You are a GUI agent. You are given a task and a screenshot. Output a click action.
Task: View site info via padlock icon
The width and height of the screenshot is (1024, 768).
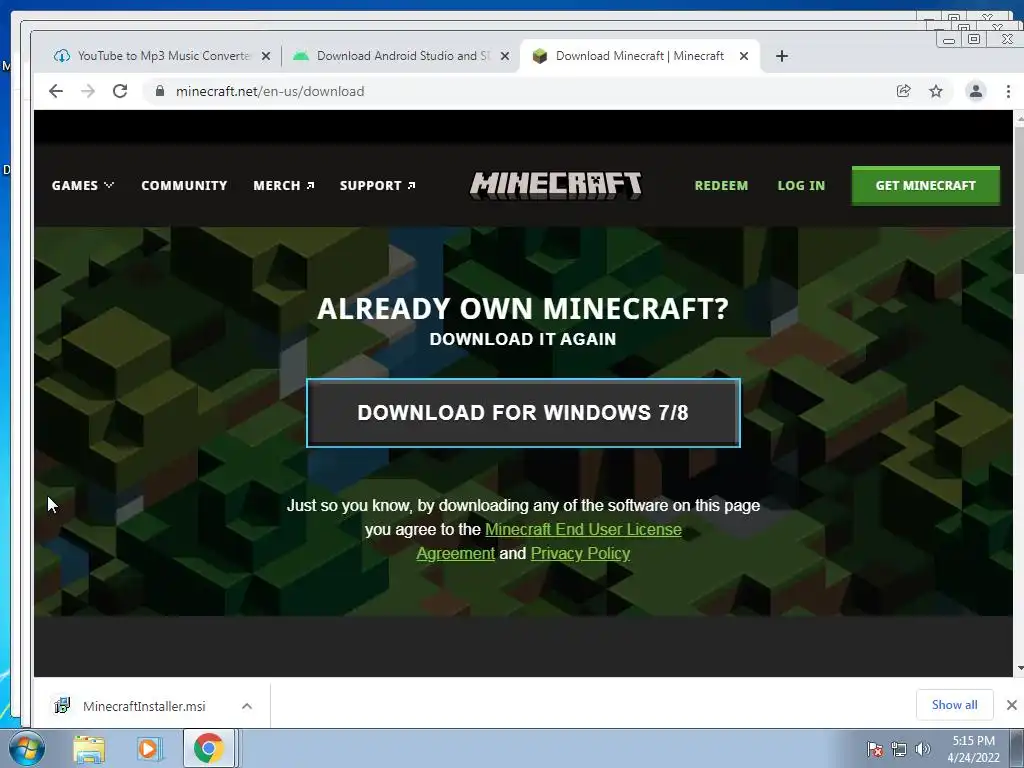[x=160, y=91]
